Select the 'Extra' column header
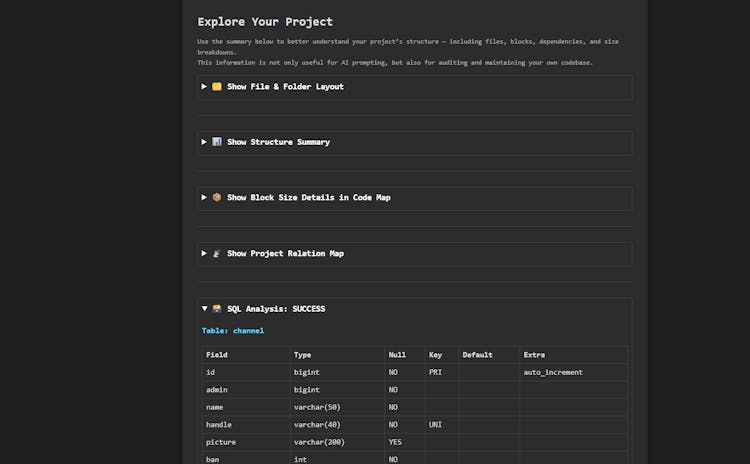The height and width of the screenshot is (464, 750). click(534, 355)
